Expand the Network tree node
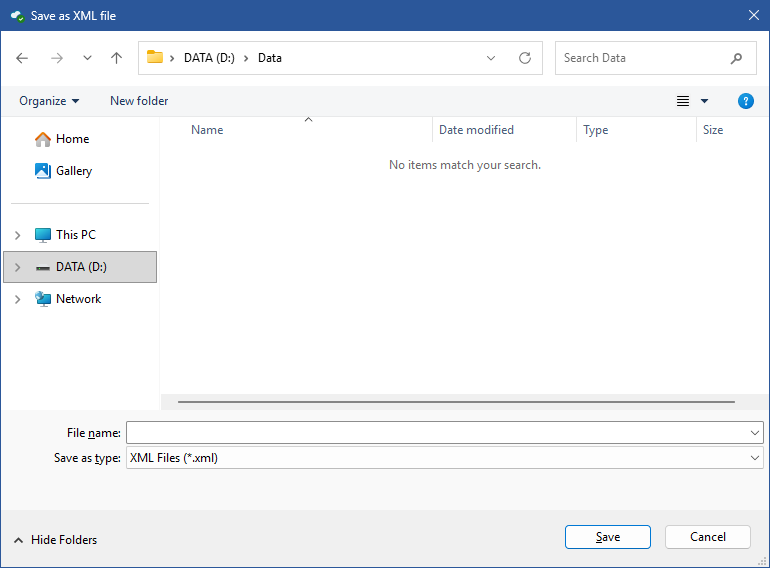The image size is (770, 568). pos(17,299)
